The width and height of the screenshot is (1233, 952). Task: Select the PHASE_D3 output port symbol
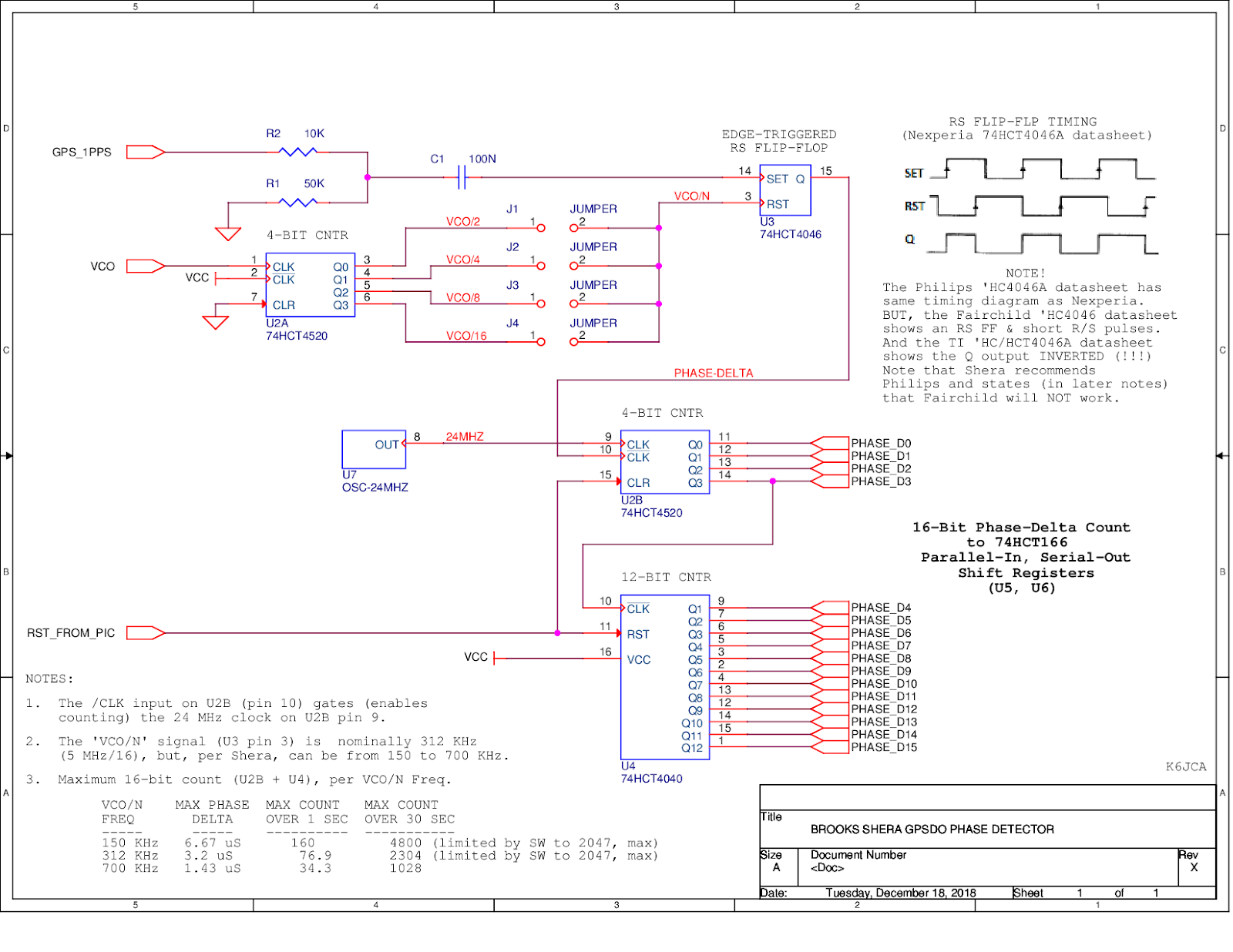(830, 481)
